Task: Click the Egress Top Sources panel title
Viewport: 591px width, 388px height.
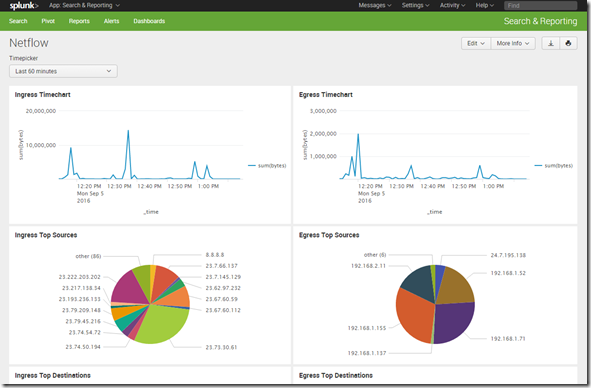Action: 329,235
